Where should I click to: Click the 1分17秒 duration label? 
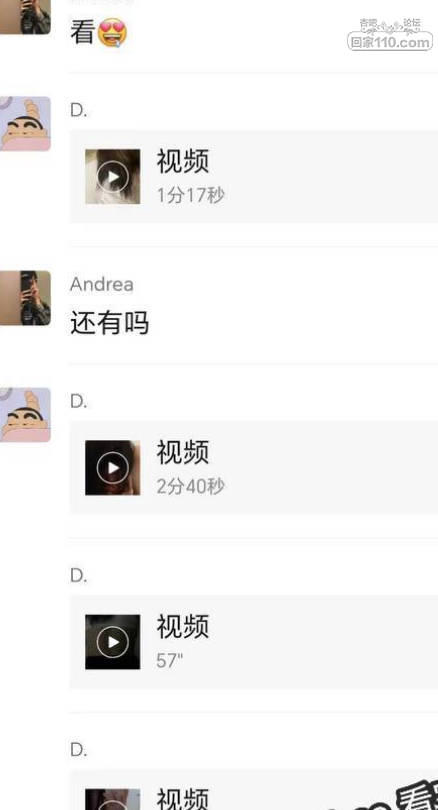pyautogui.click(x=191, y=195)
